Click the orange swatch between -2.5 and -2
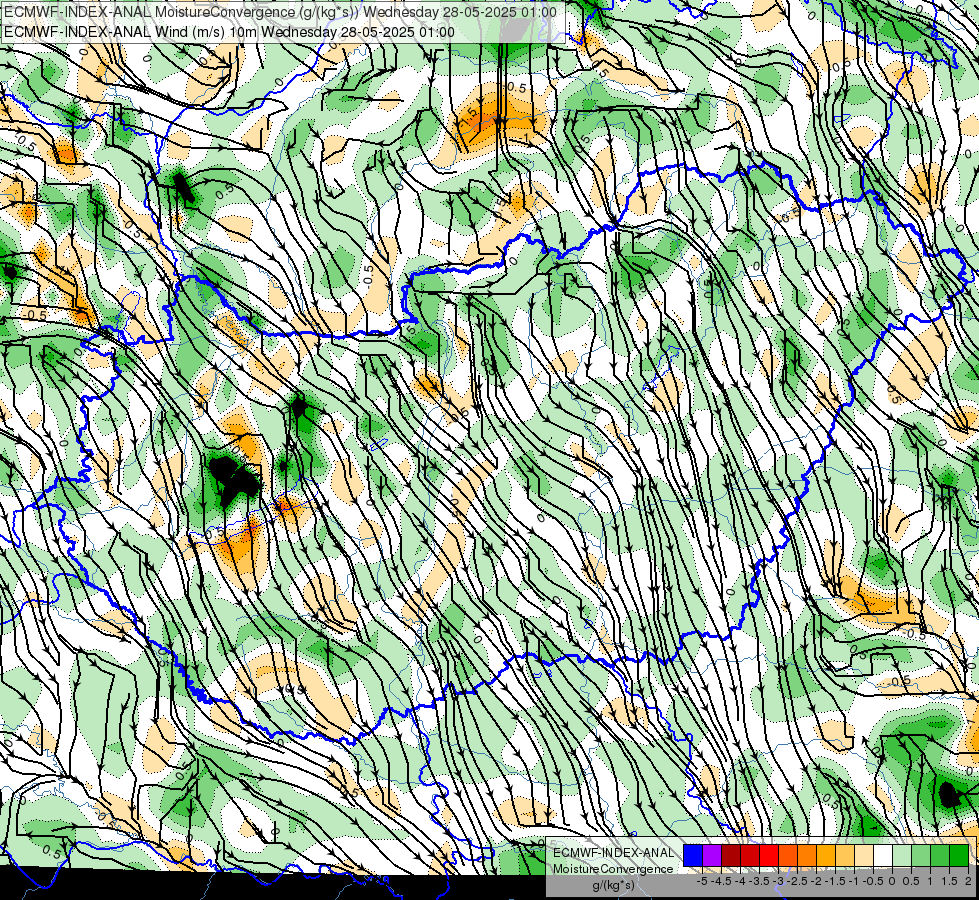The height and width of the screenshot is (900, 979). click(x=807, y=856)
